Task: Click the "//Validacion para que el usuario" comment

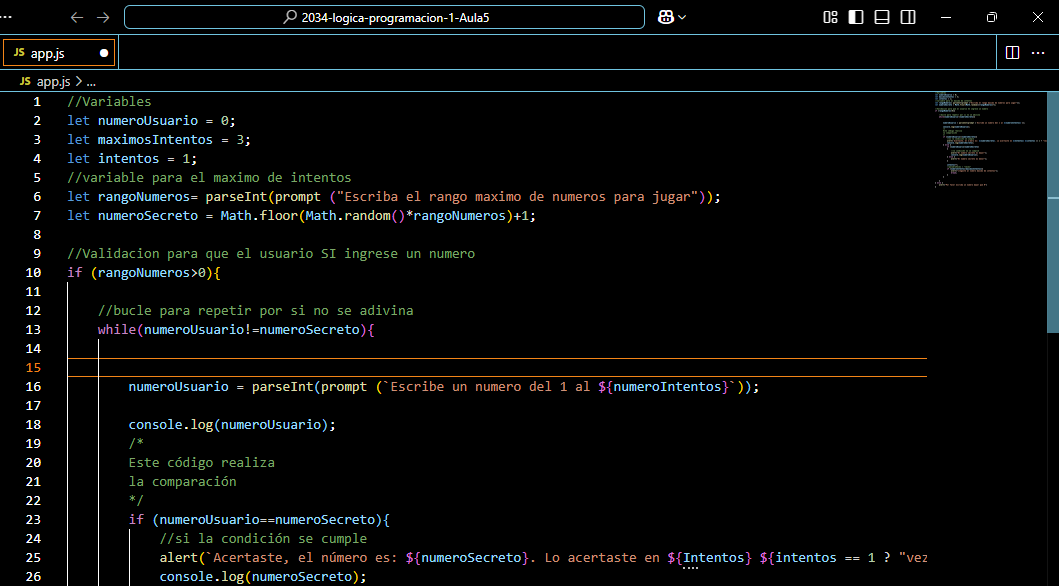Action: tap(272, 254)
